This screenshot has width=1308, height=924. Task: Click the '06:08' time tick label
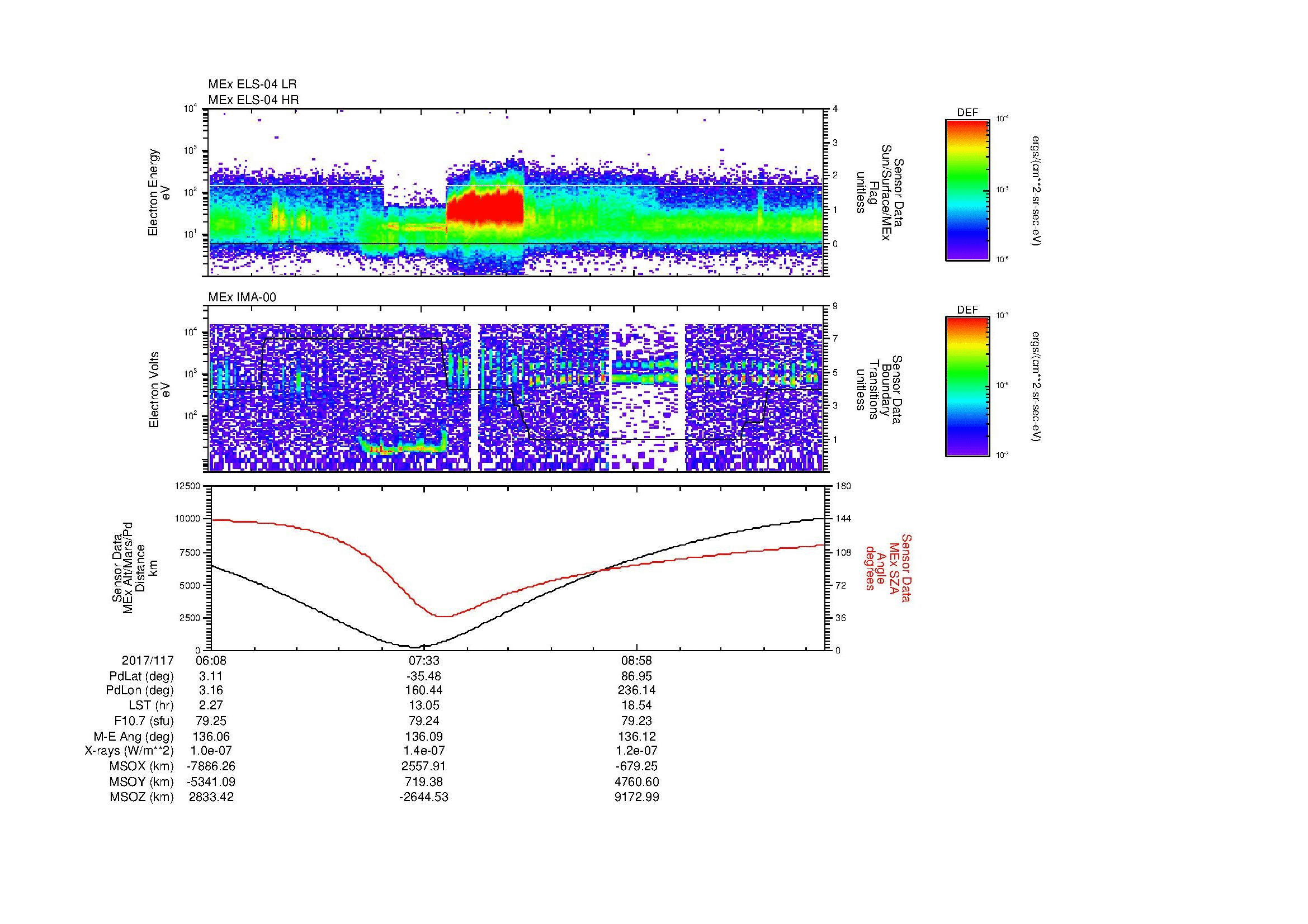tap(211, 661)
